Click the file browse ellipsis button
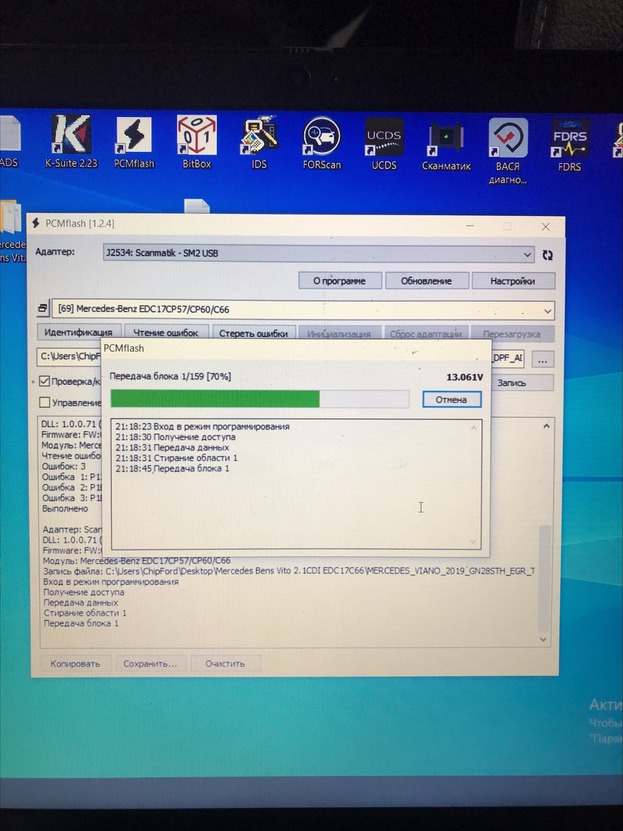The image size is (623, 831). (x=542, y=358)
